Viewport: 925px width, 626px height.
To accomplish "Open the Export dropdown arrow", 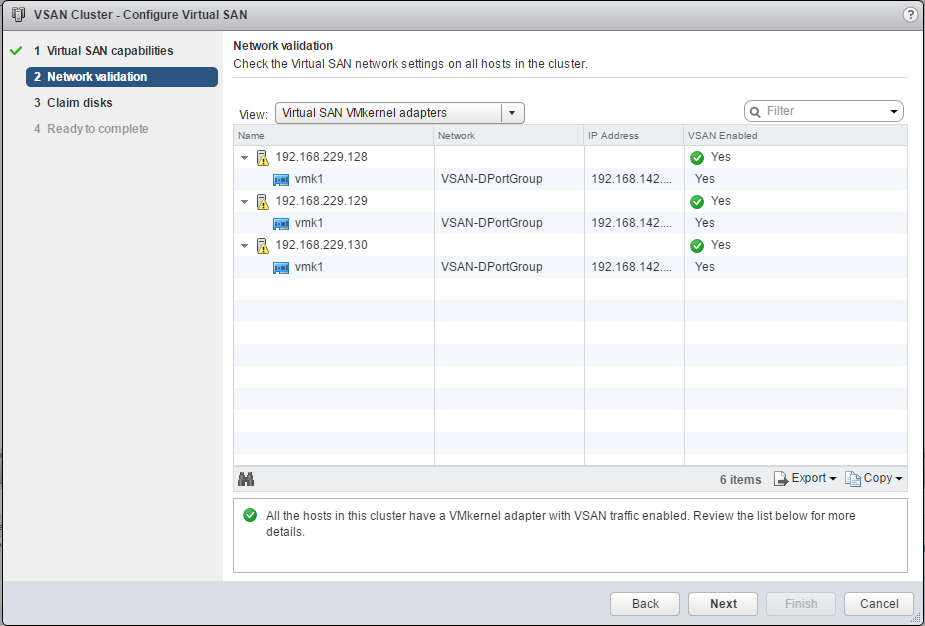I will pyautogui.click(x=833, y=478).
